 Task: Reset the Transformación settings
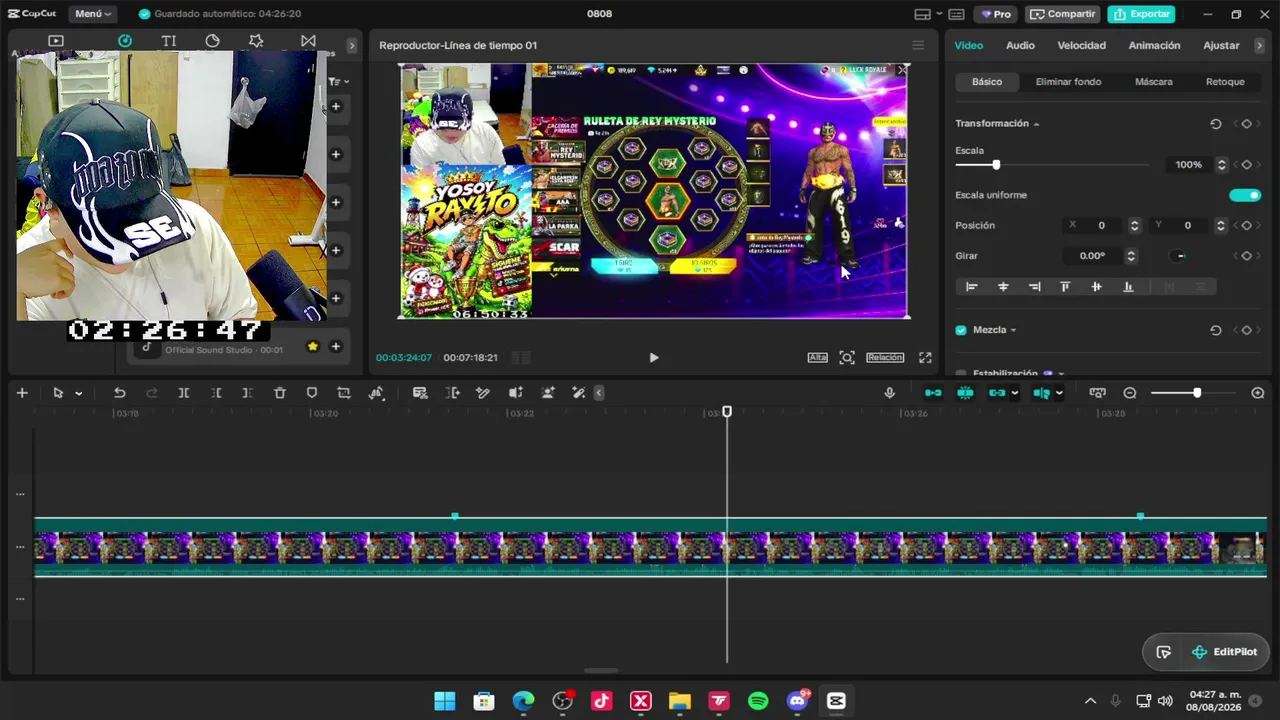(1216, 124)
